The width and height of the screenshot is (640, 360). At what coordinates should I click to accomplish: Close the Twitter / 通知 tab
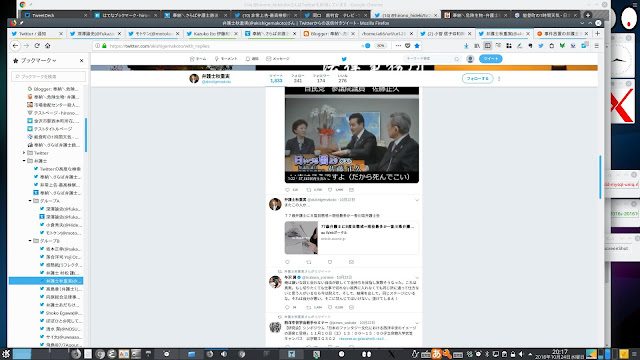61,33
